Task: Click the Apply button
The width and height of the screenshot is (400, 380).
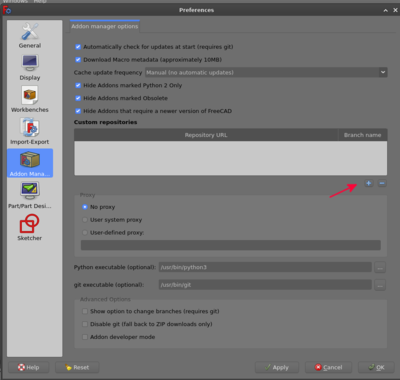Action: pos(277,367)
